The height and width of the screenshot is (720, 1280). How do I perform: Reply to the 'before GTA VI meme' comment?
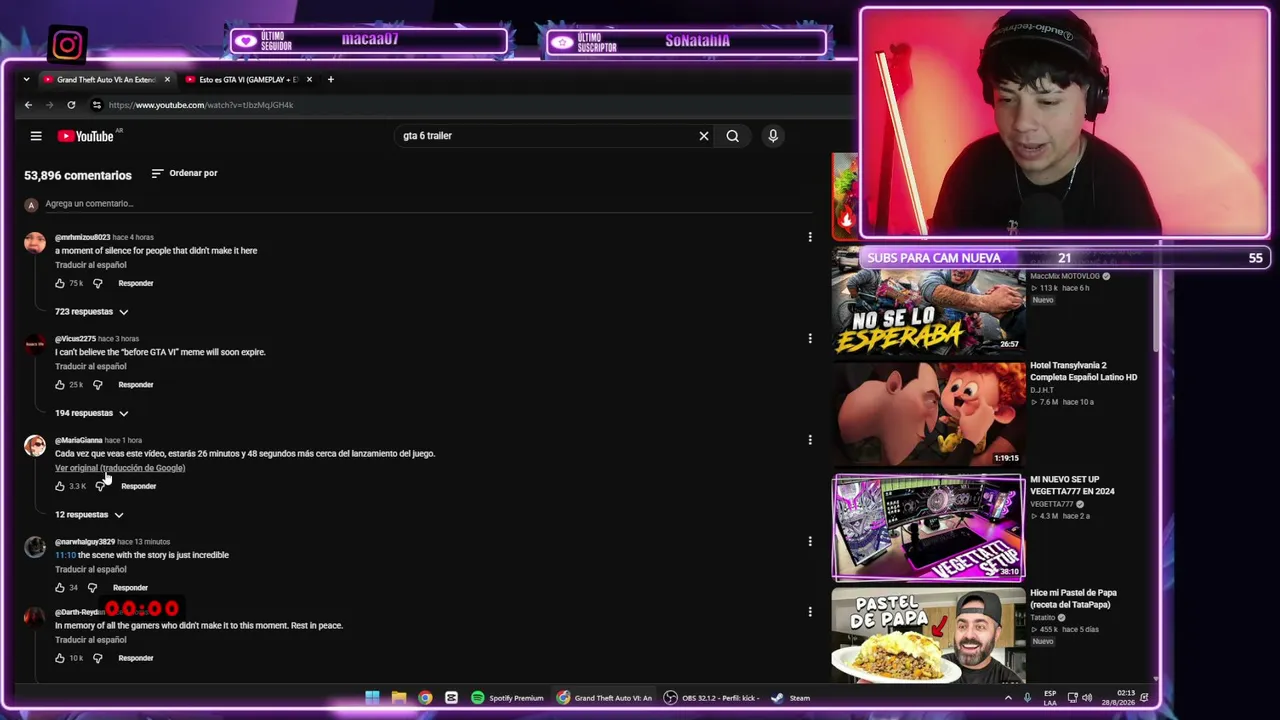[136, 385]
